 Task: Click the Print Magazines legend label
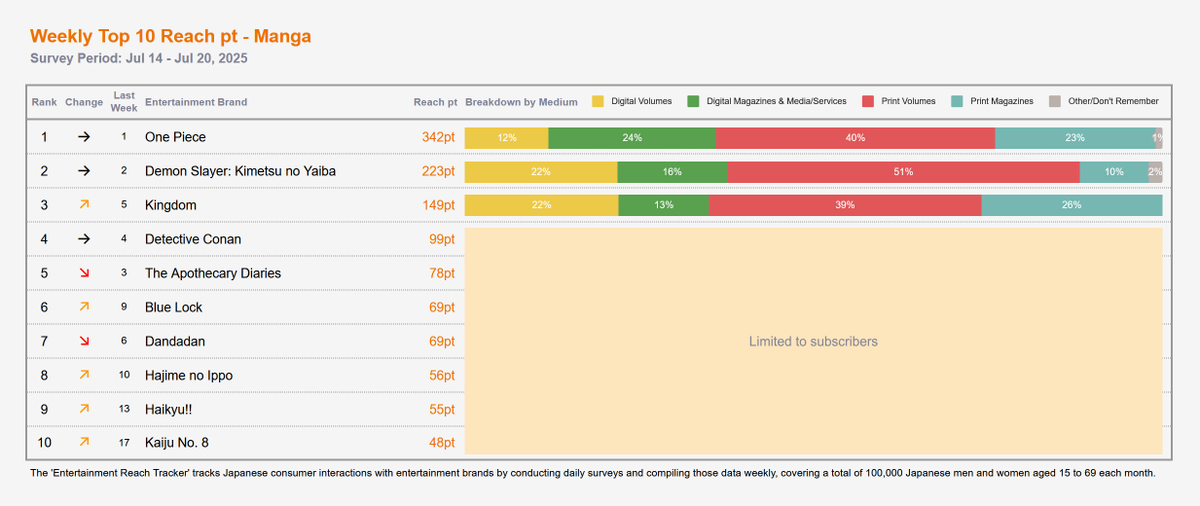(x=1002, y=101)
